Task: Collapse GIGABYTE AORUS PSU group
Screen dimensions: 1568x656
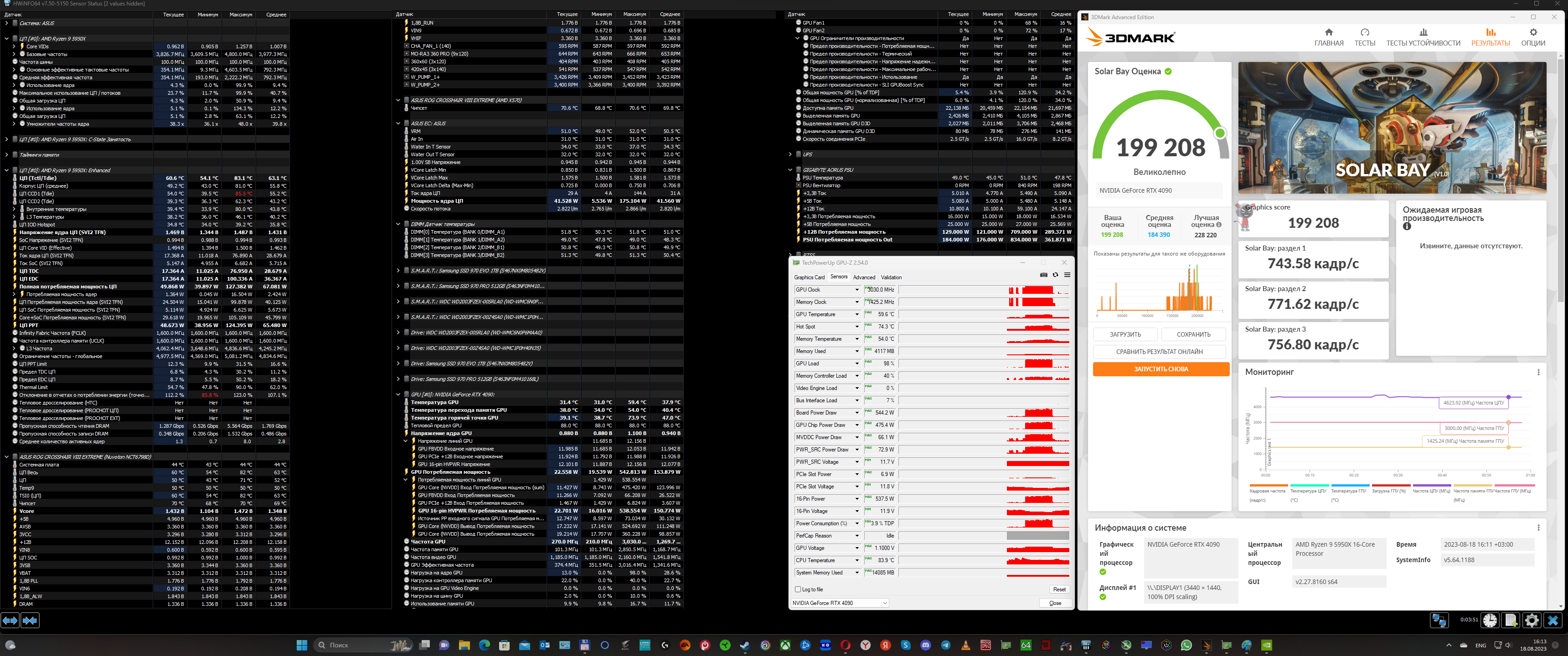Action: pyautogui.click(x=790, y=170)
